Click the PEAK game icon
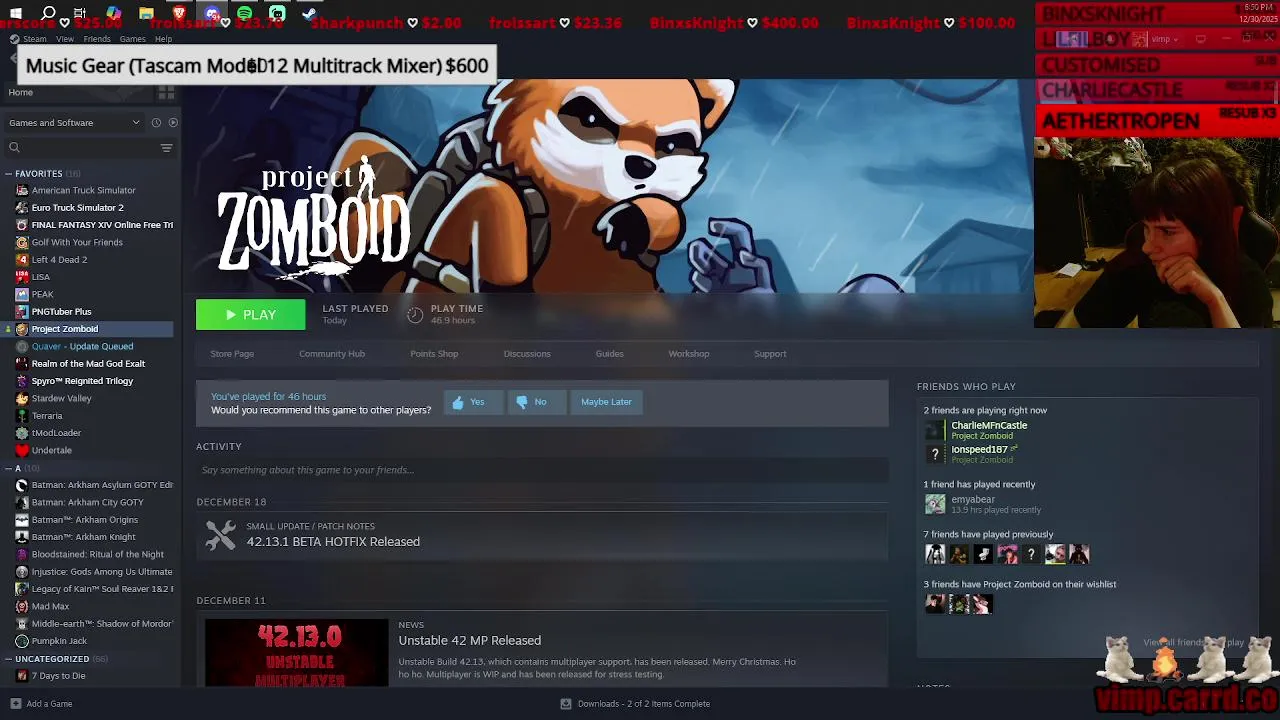Image resolution: width=1280 pixels, height=720 pixels. click(x=22, y=294)
